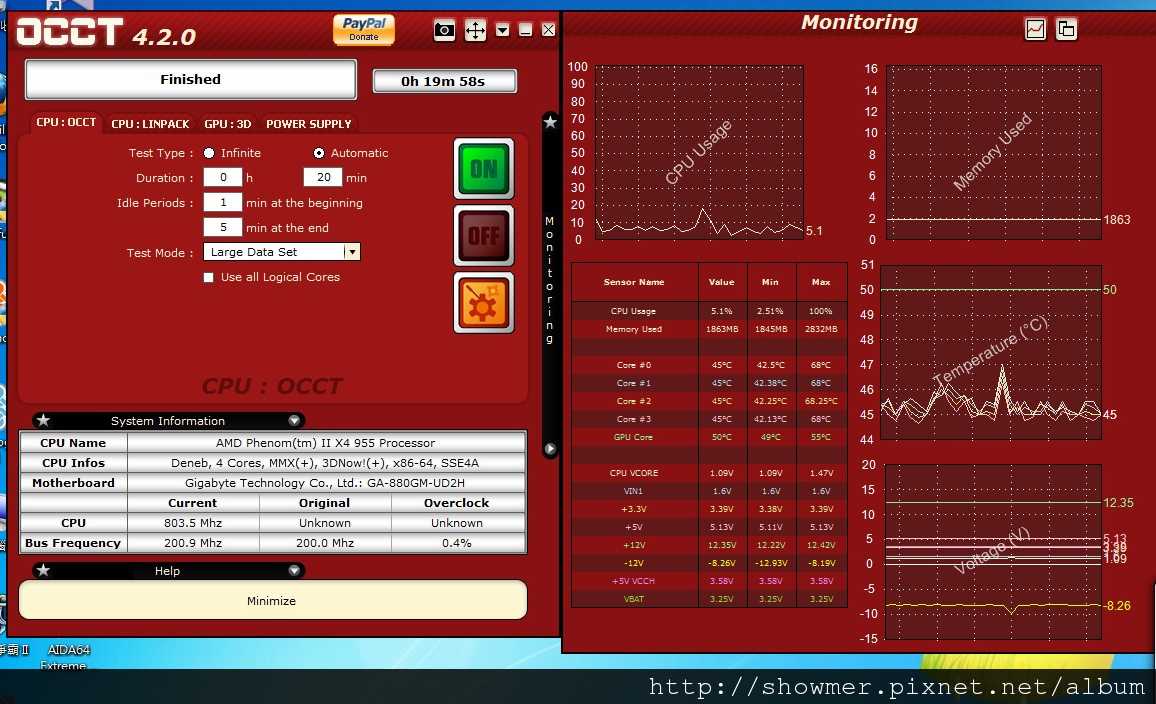Click the Finished status box
Screen dimensions: 1156x704
point(191,79)
